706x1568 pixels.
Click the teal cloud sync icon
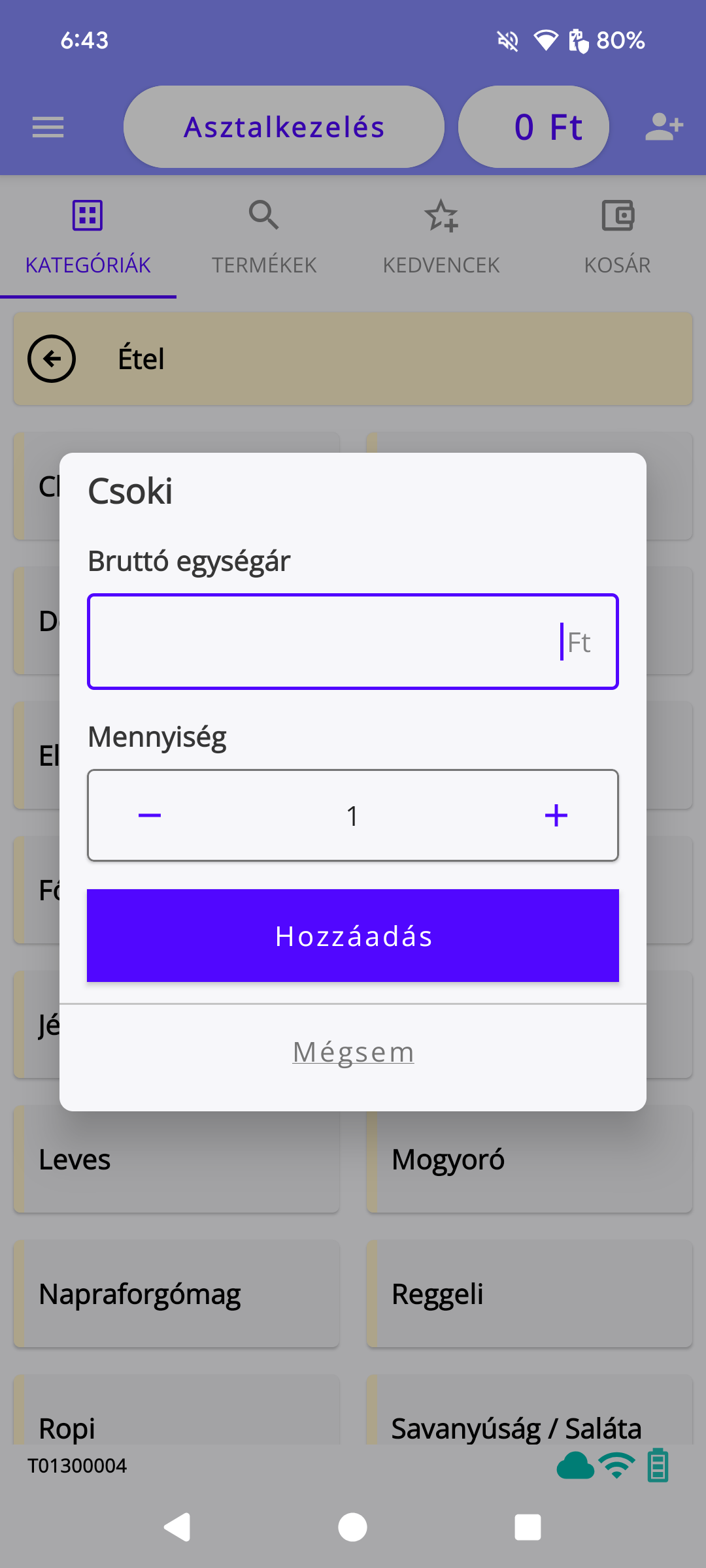click(x=575, y=1465)
